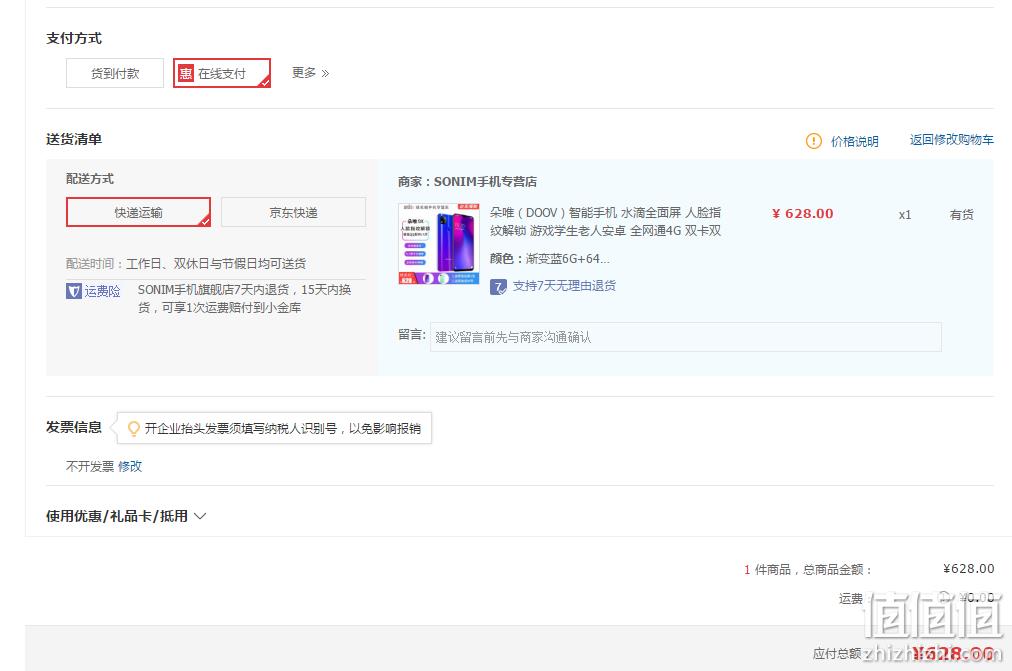Click merchant name SONIM手机专营店
The image size is (1012, 671).
[485, 182]
